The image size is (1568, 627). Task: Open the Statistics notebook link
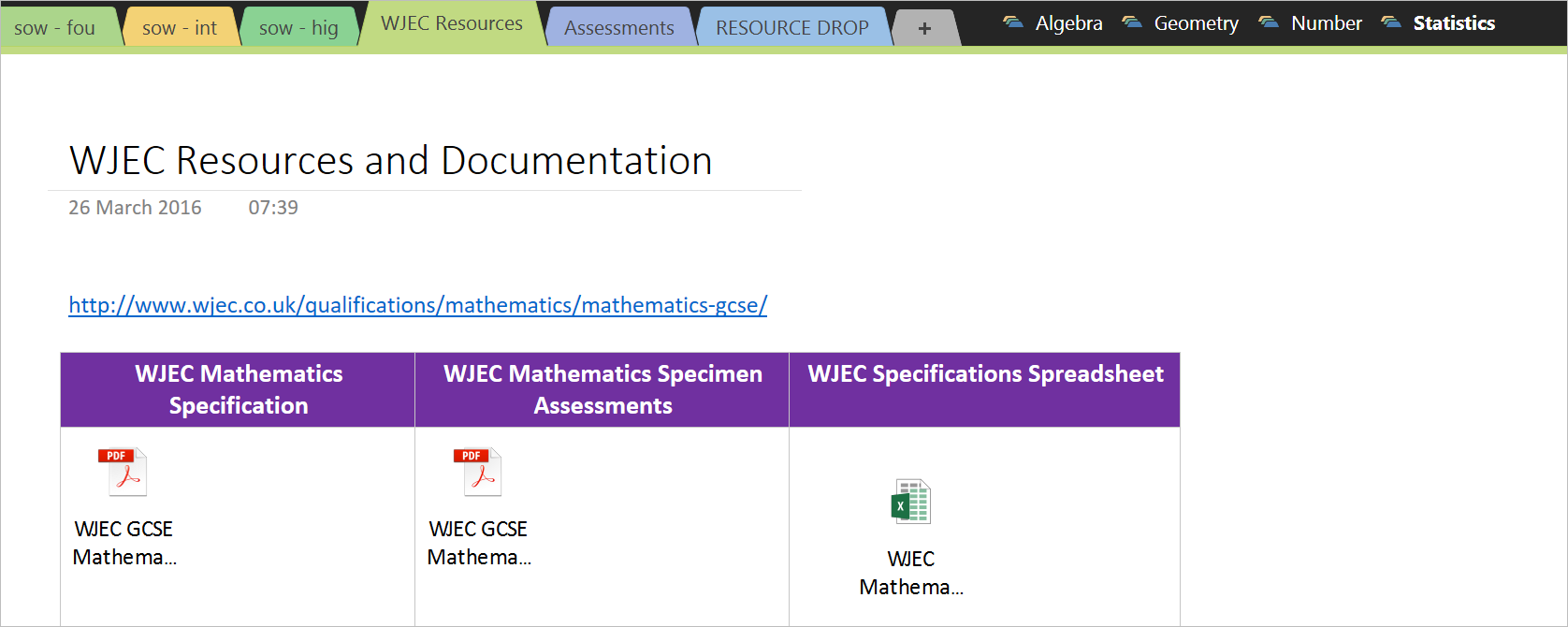1454,22
